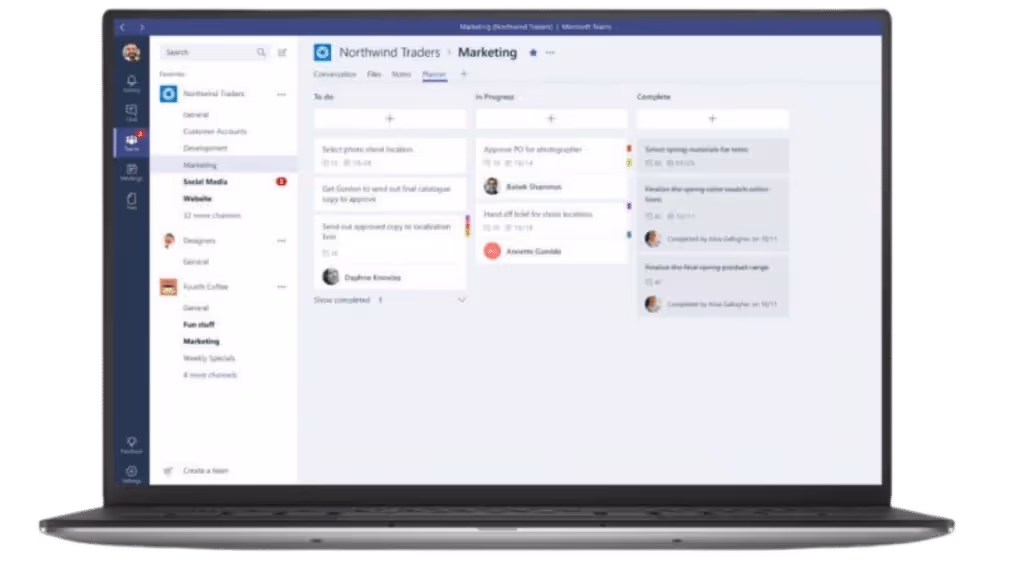1024x576 pixels.
Task: Click the Feedback lightbulb icon
Action: tap(131, 442)
